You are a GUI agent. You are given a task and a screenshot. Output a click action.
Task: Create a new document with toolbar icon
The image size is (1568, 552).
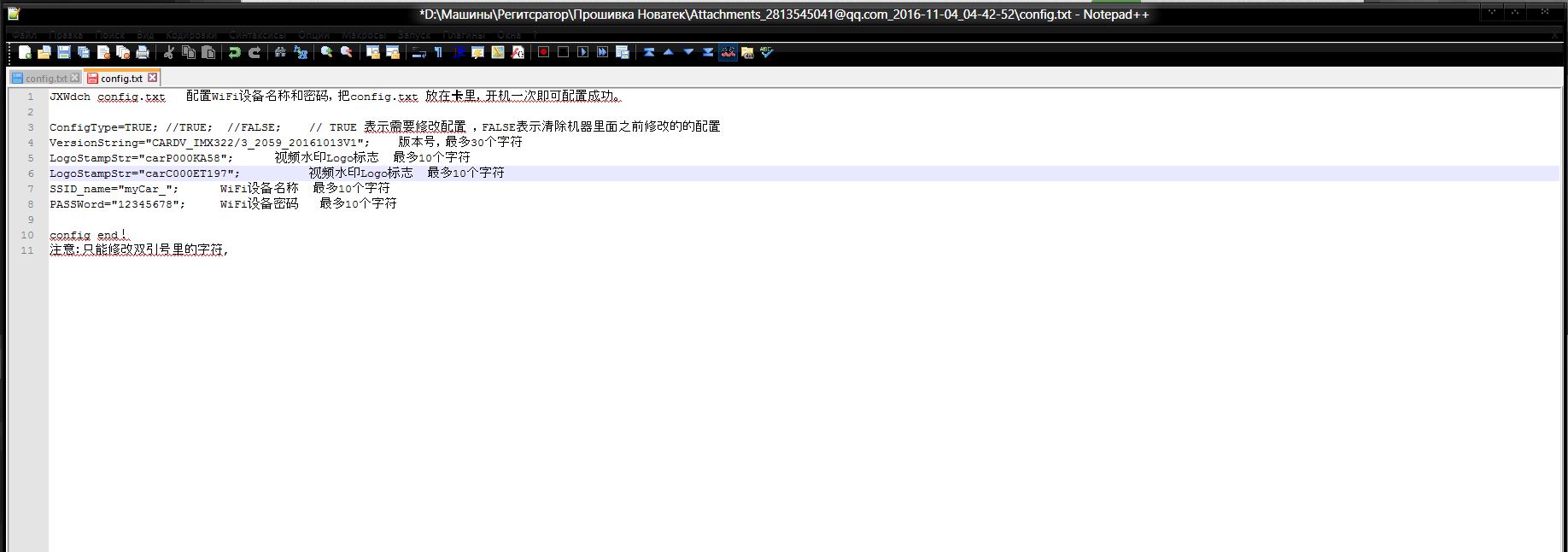pyautogui.click(x=25, y=52)
